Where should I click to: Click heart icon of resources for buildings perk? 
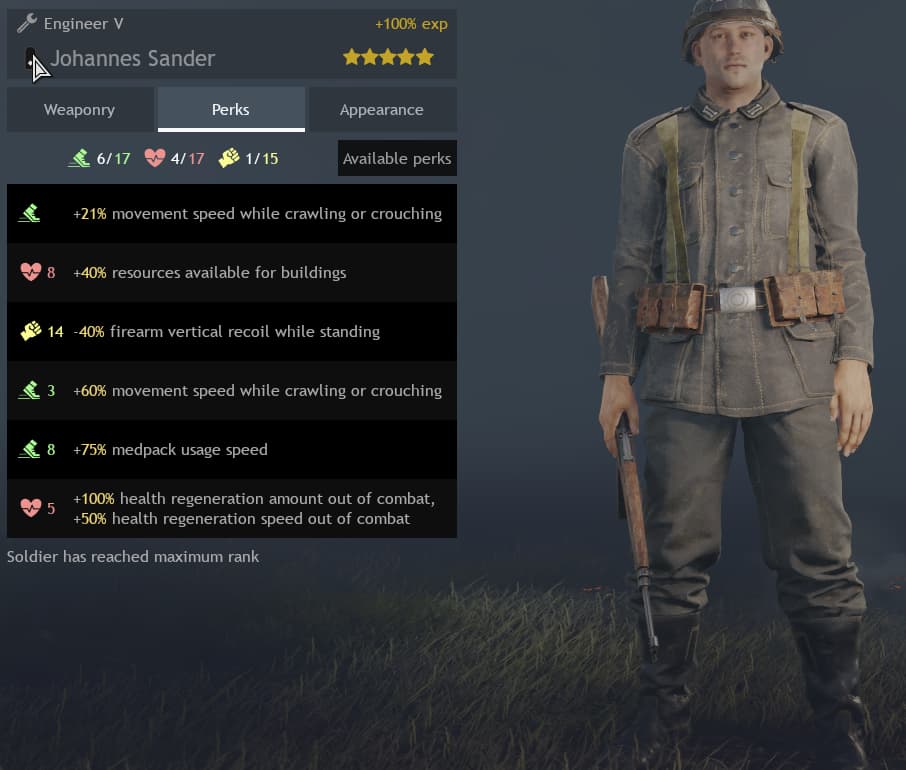pos(31,272)
